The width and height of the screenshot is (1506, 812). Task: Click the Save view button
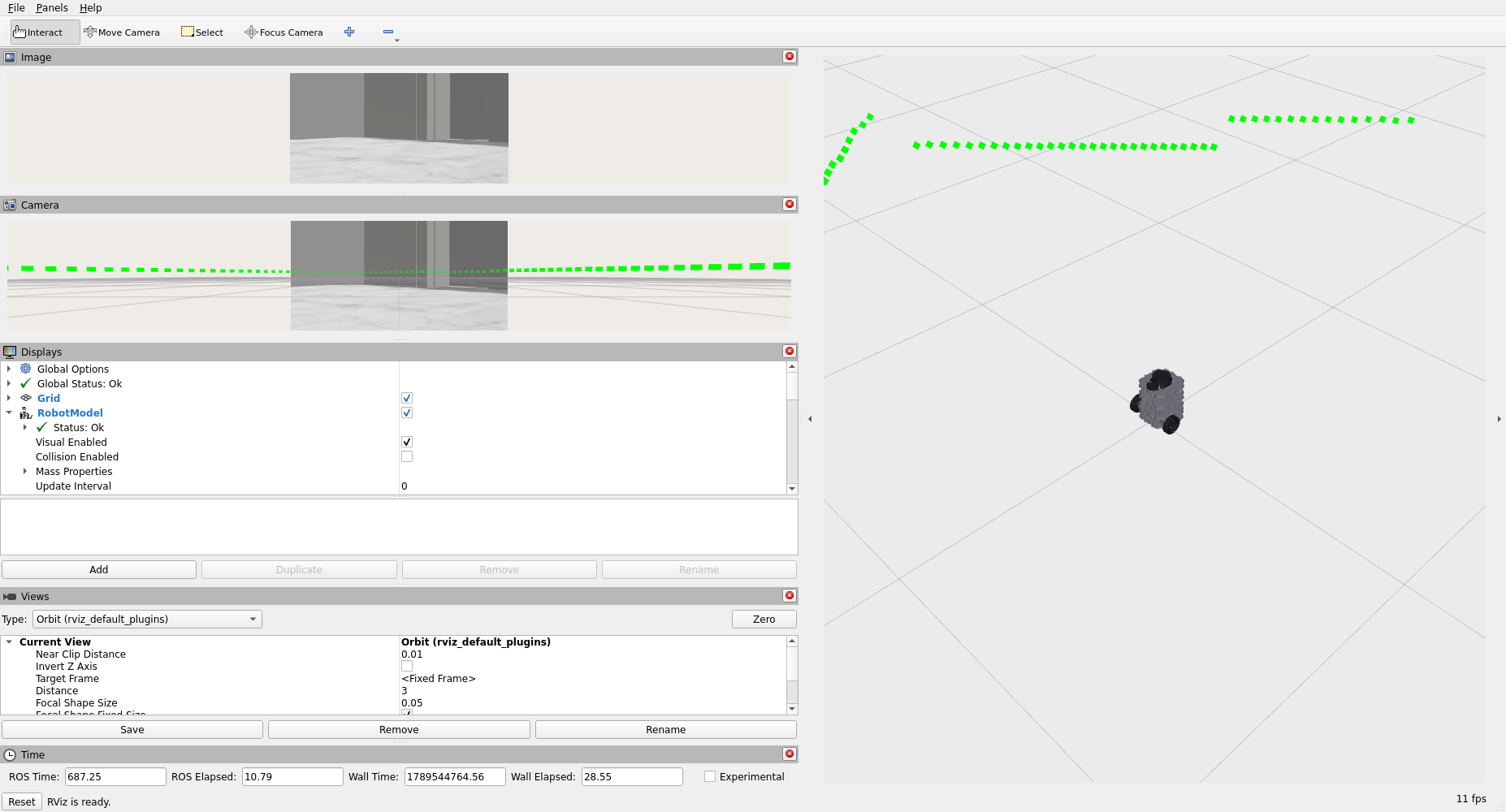(132, 729)
